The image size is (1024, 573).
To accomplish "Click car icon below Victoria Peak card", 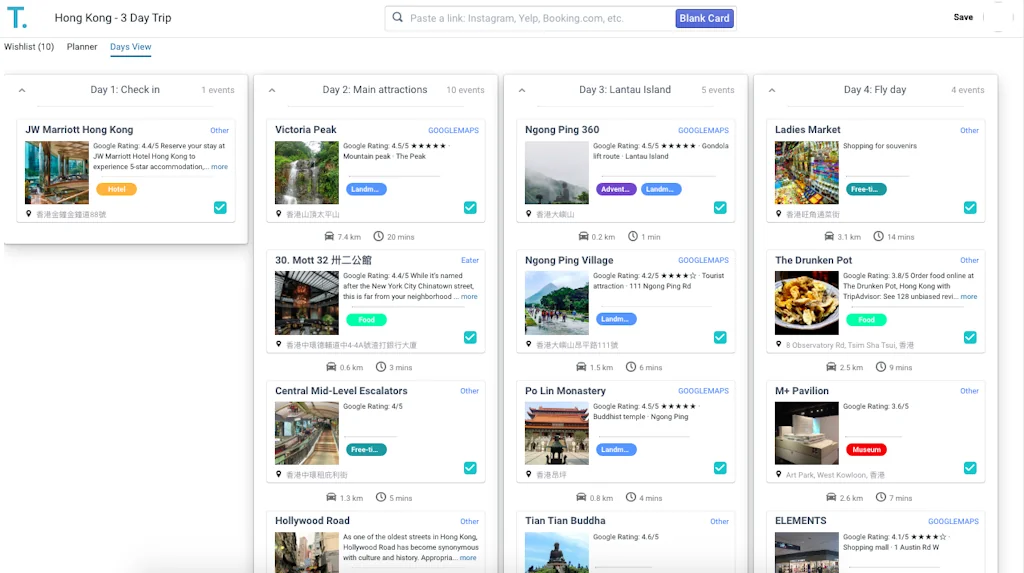I will tap(330, 237).
